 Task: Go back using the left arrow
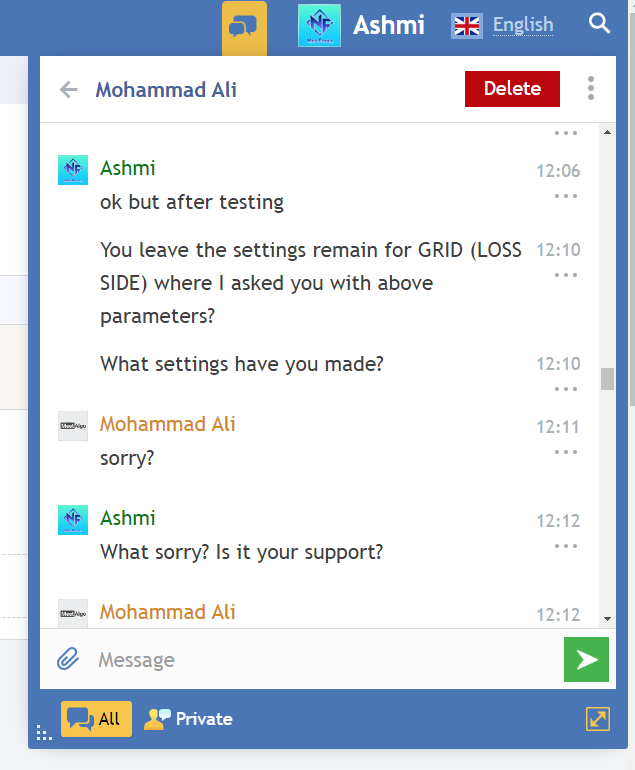pyautogui.click(x=69, y=90)
